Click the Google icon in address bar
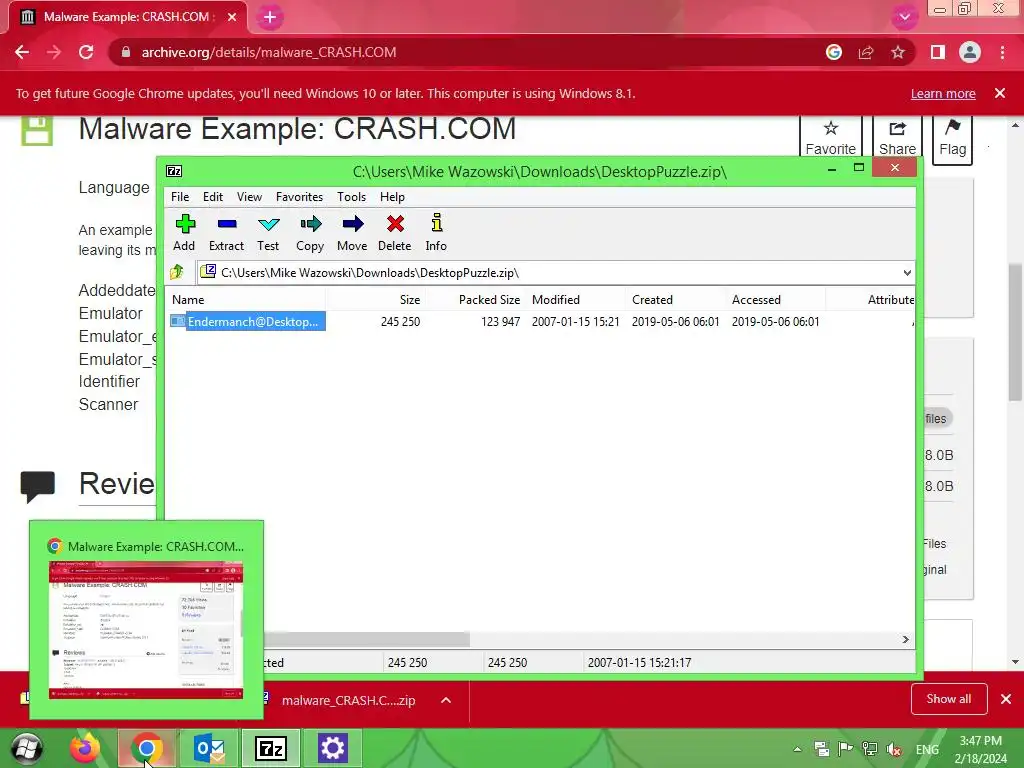Screen dimensions: 1024x768 [x=834, y=52]
